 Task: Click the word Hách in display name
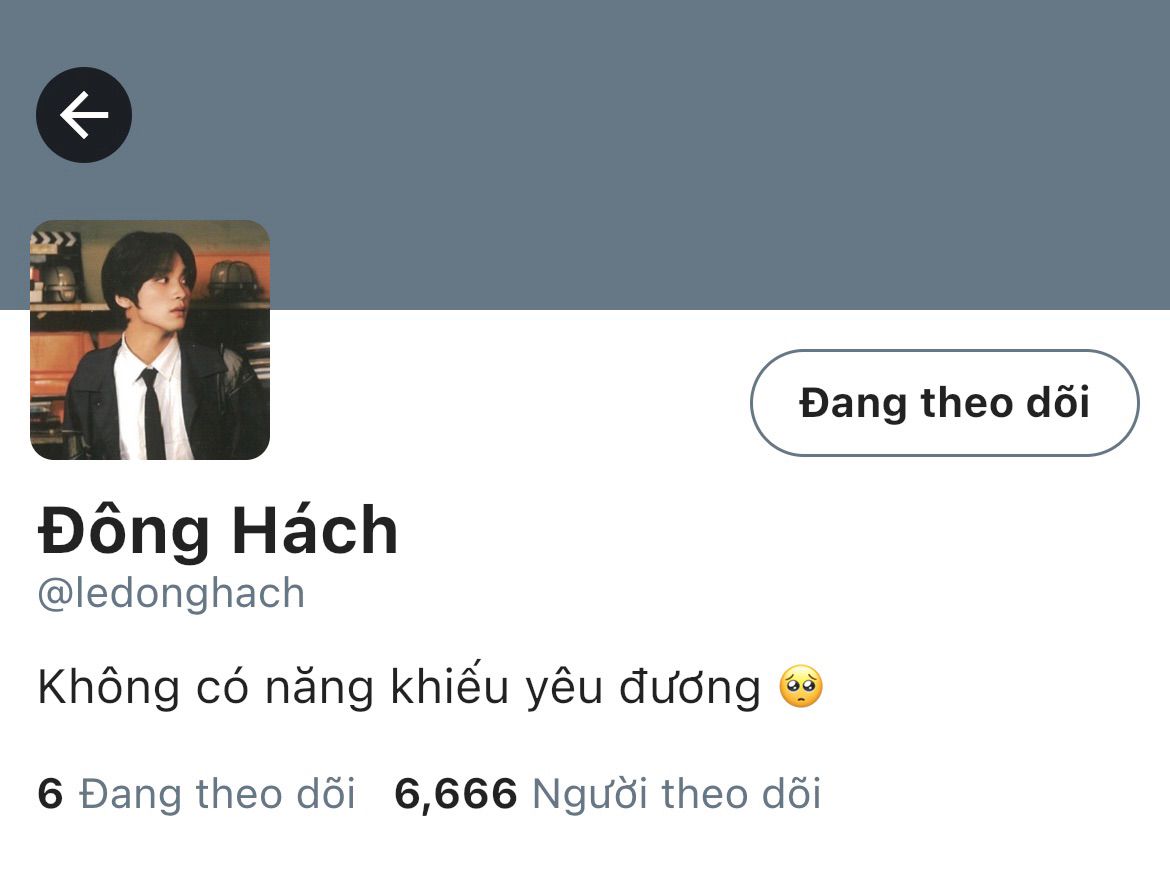(x=315, y=531)
